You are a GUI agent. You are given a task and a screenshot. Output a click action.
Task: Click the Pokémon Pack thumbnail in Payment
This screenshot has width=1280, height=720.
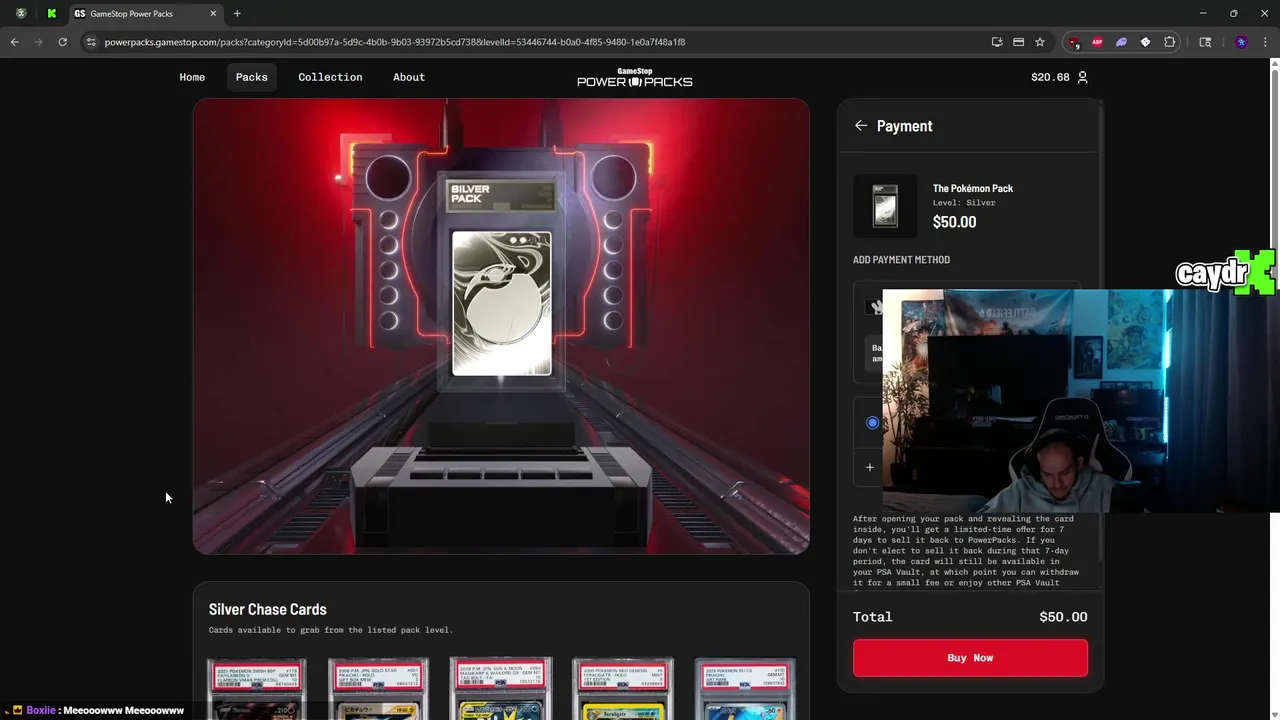885,206
